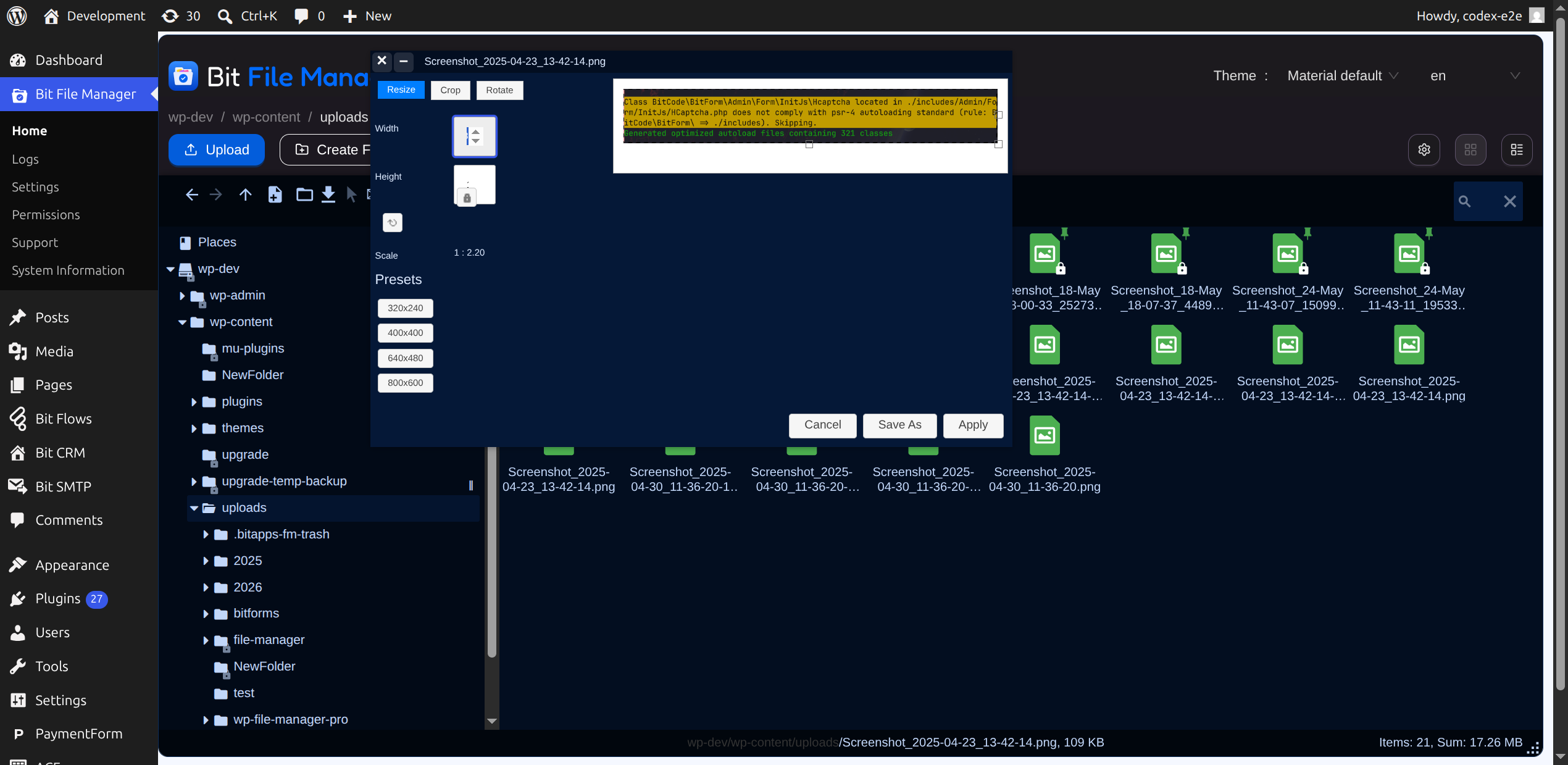
Task: Switch to grid view icon
Action: tap(1470, 149)
